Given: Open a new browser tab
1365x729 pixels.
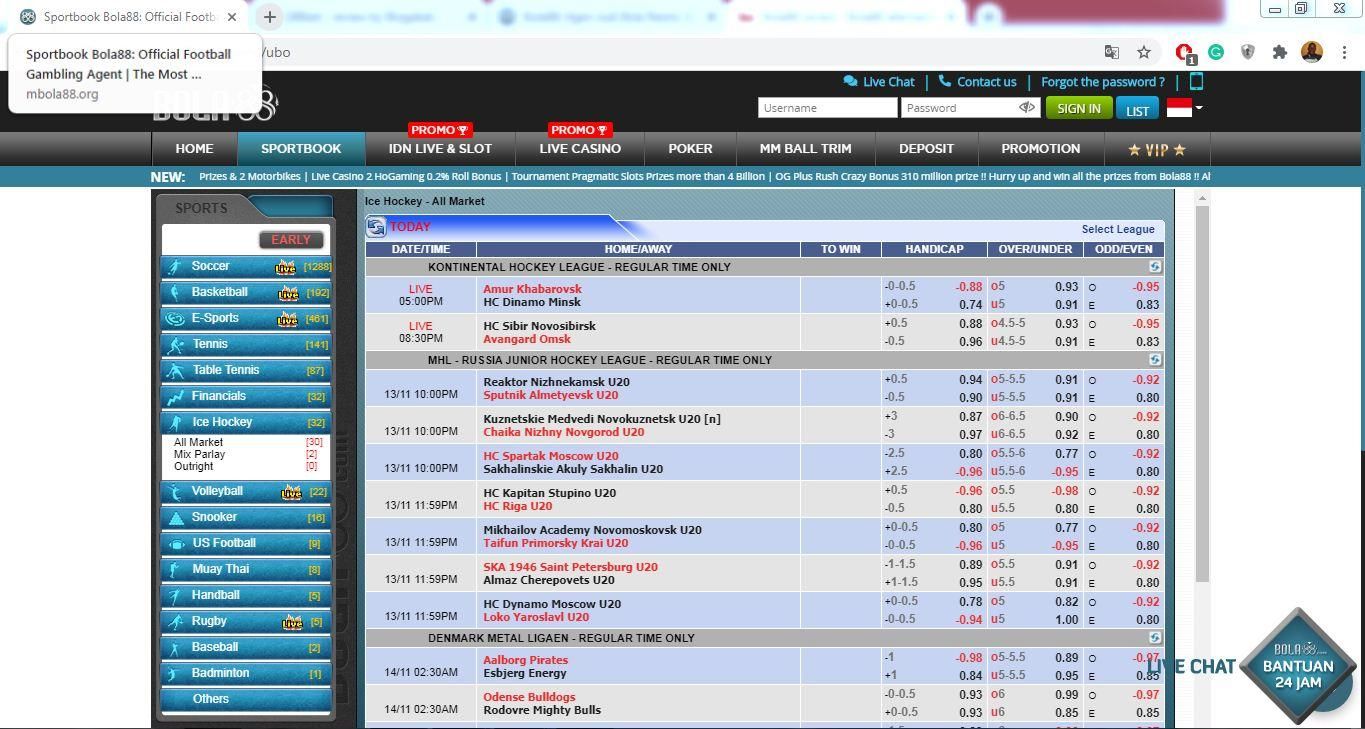Looking at the screenshot, I should 269,17.
